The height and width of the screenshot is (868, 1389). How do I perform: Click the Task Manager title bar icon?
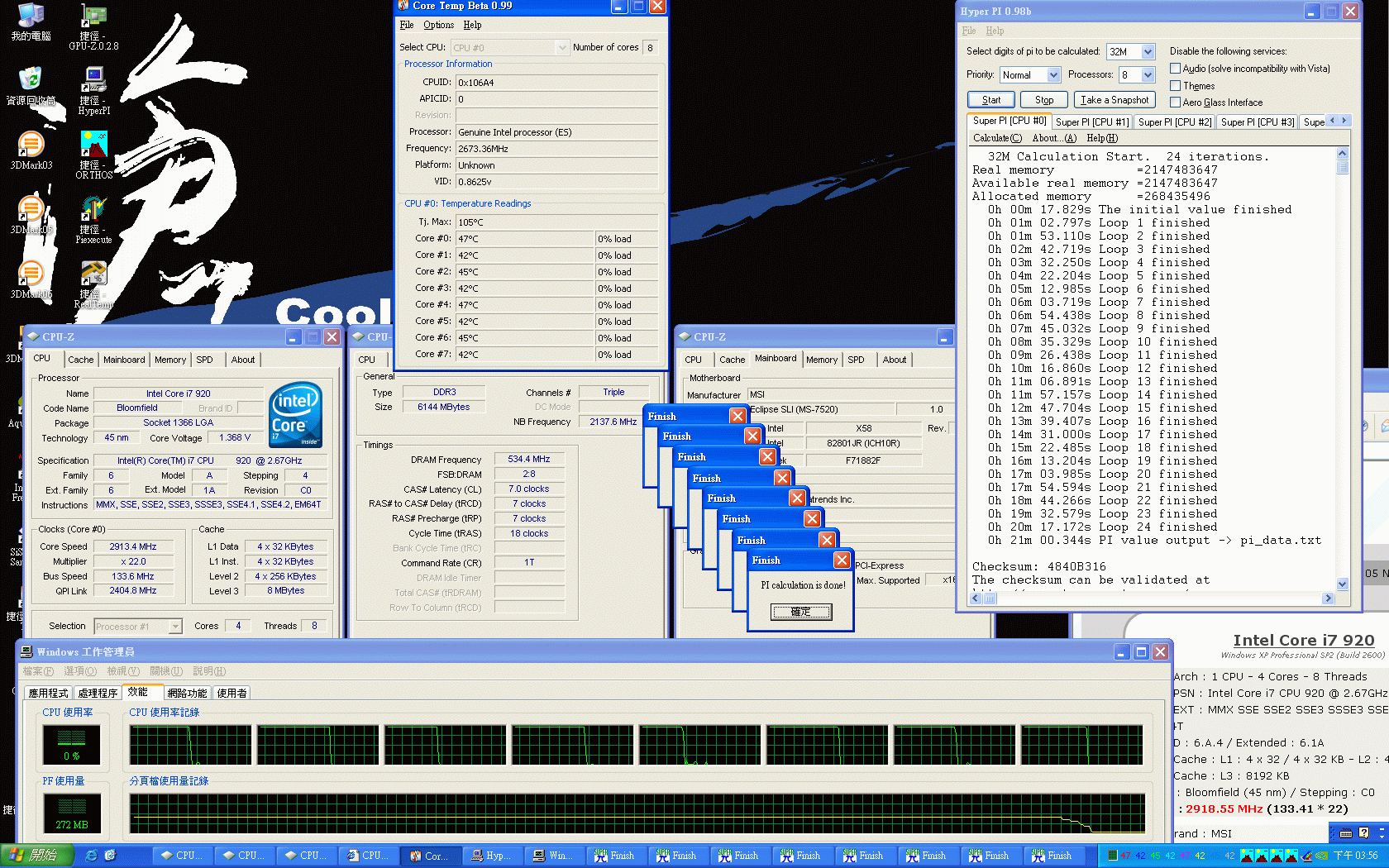(26, 651)
